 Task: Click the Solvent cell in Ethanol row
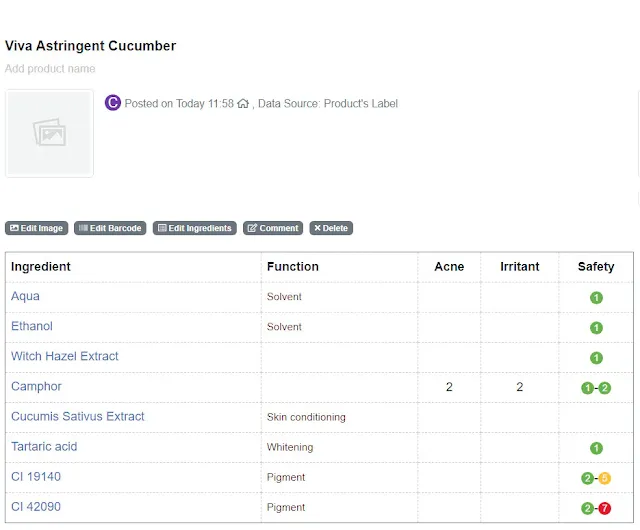pos(284,327)
